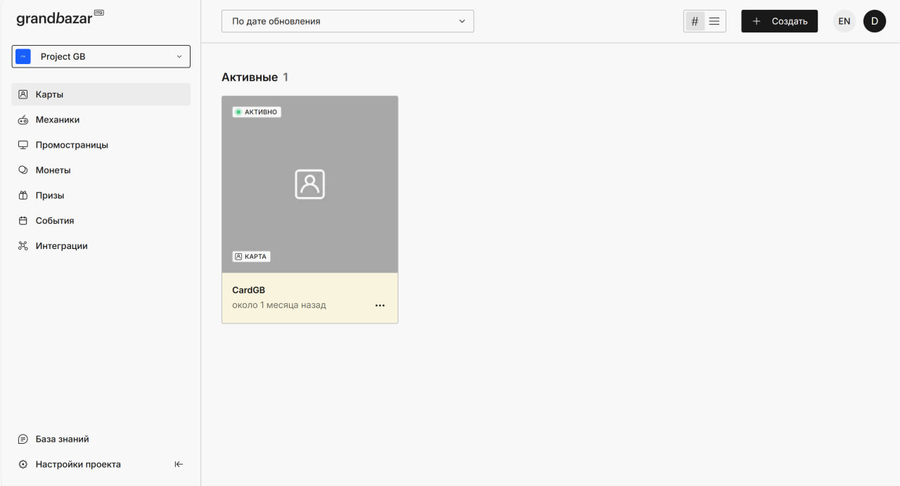This screenshot has width=900, height=486.
Task: Go to Настройки проекта
Action: pos(78,464)
